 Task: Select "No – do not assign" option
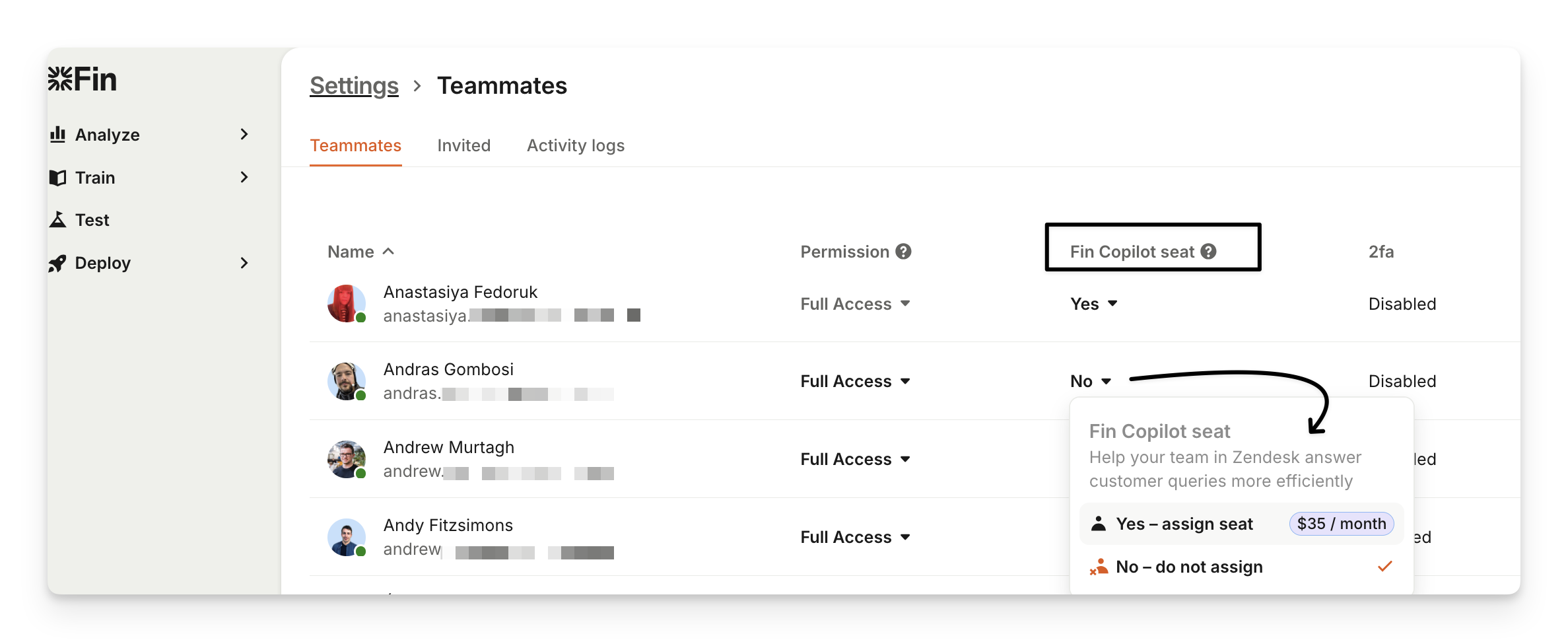click(x=1188, y=567)
